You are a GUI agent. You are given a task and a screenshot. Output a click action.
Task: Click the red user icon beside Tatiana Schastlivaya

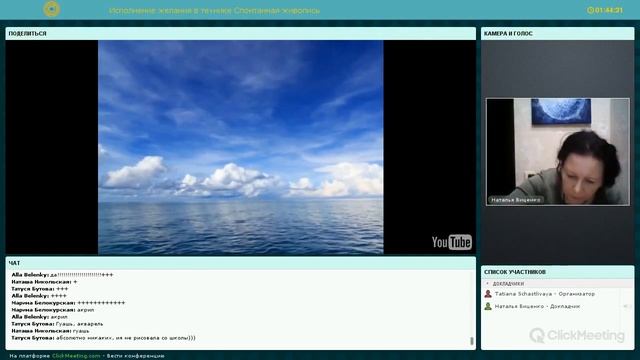point(488,294)
